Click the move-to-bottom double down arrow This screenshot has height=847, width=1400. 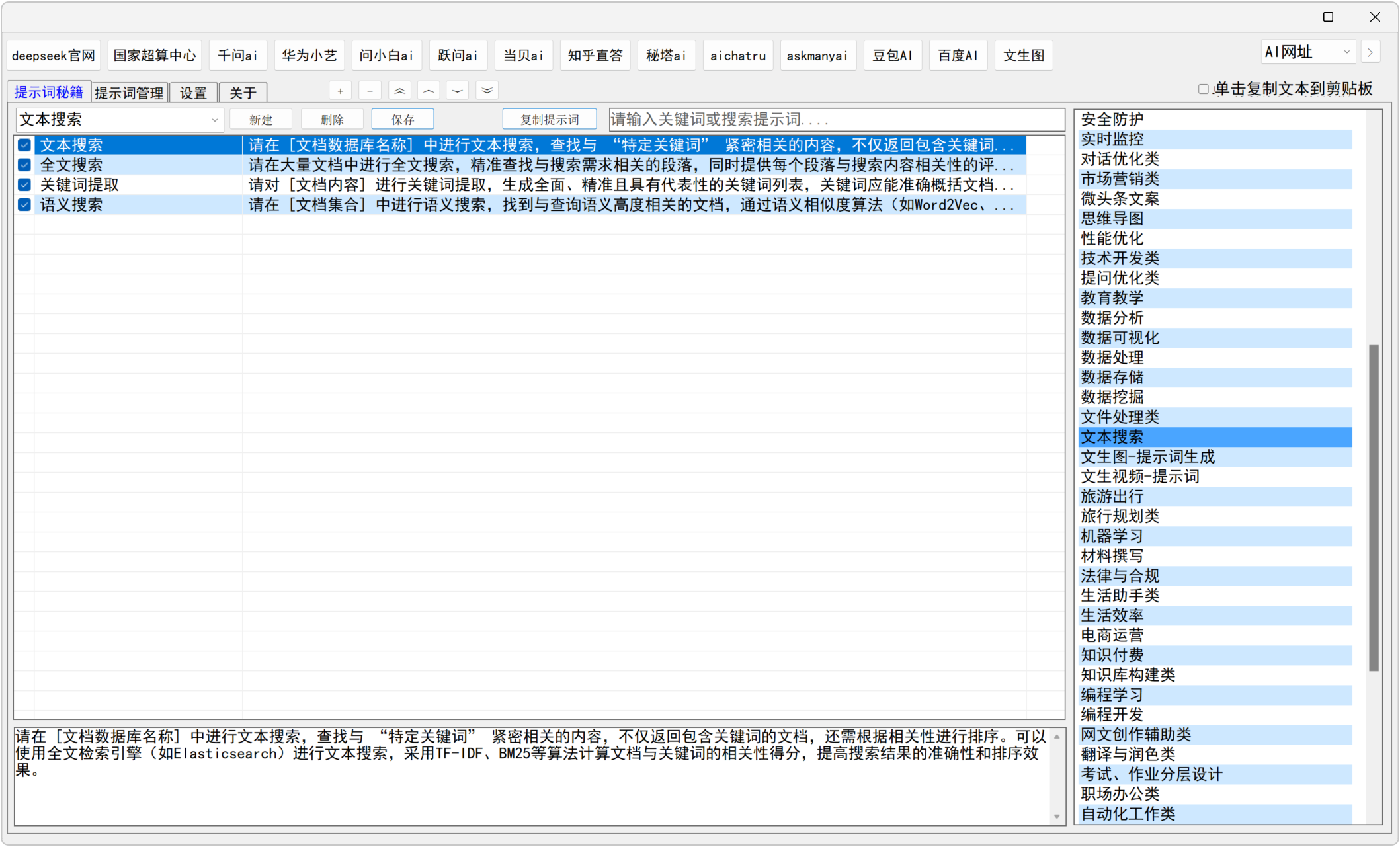pyautogui.click(x=487, y=91)
